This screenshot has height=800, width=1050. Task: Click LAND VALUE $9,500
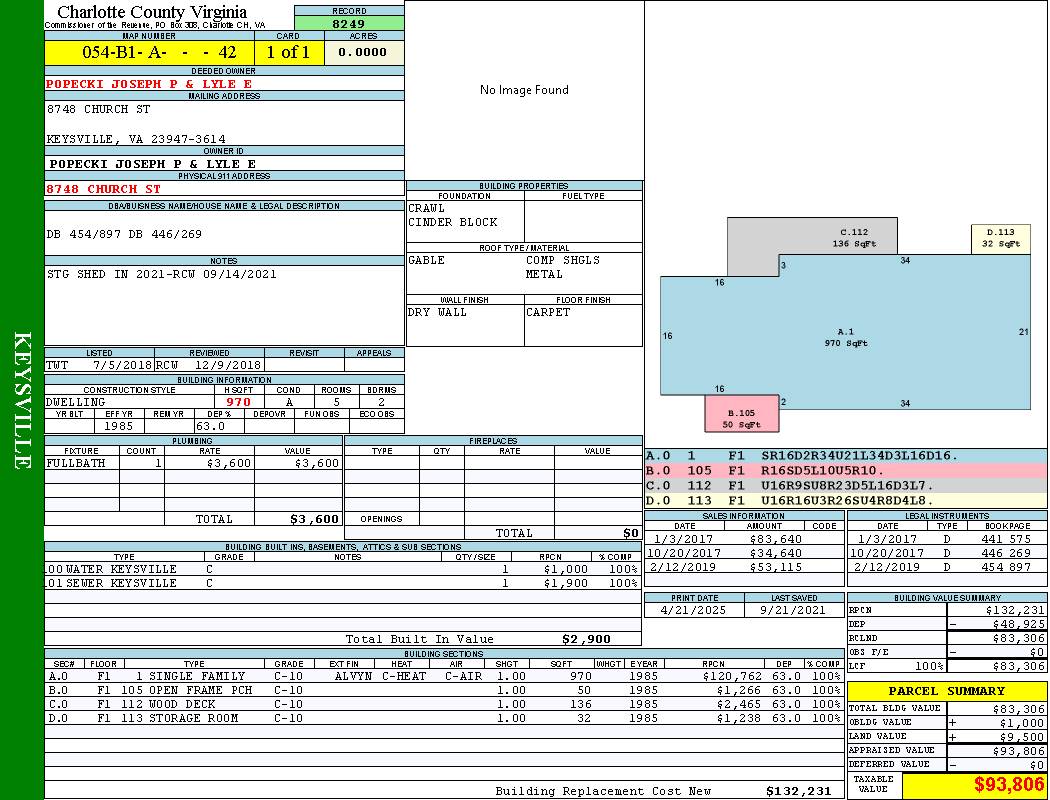(1022, 736)
